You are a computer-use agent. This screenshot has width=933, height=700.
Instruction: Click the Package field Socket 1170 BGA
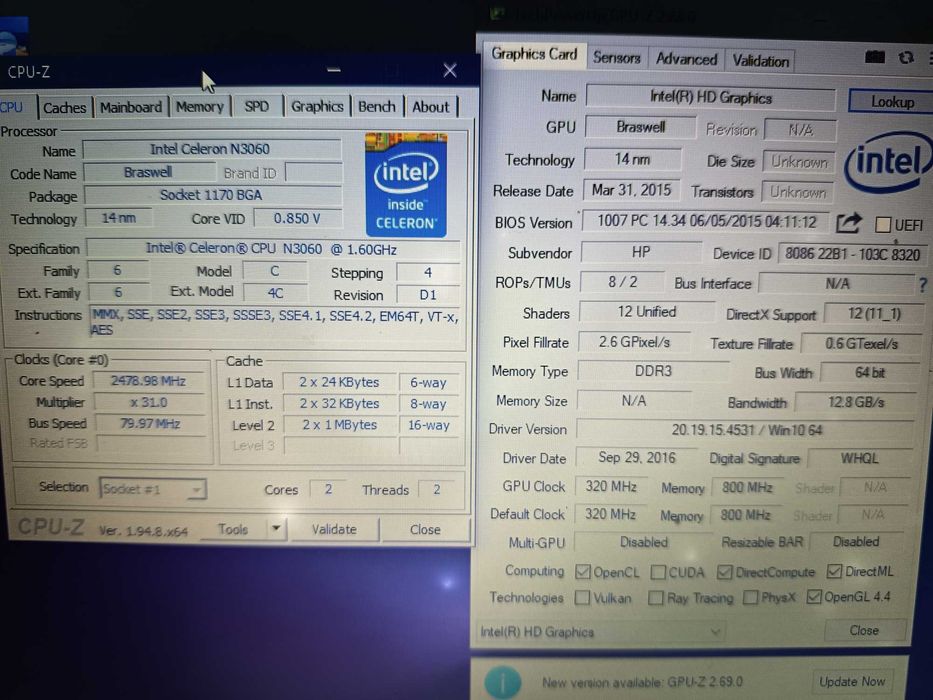212,195
